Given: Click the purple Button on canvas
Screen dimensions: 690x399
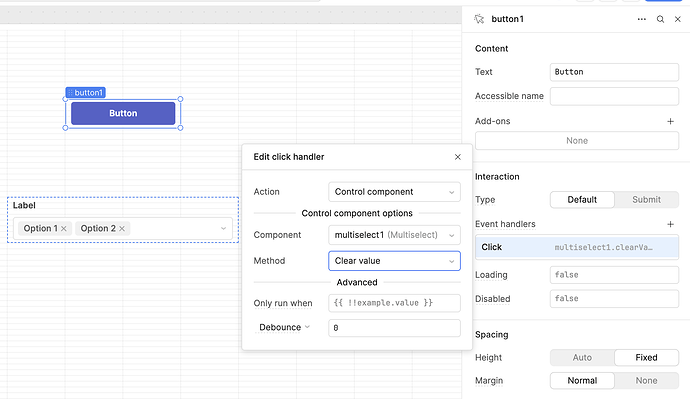Looking at the screenshot, I should pyautogui.click(x=123, y=113).
